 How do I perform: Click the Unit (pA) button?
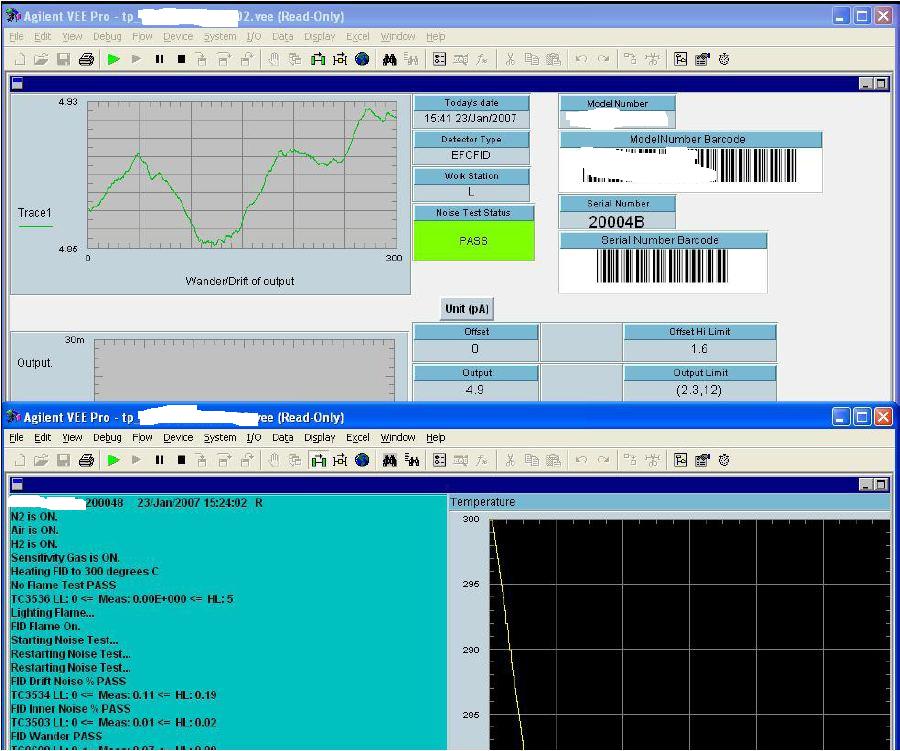467,309
